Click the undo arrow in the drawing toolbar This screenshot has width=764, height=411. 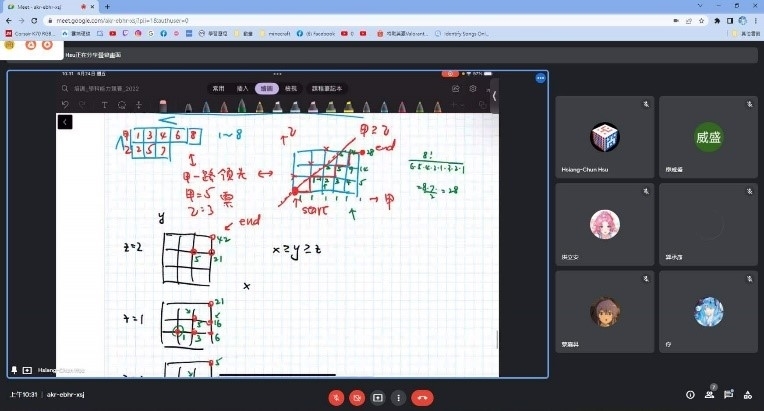pos(66,104)
